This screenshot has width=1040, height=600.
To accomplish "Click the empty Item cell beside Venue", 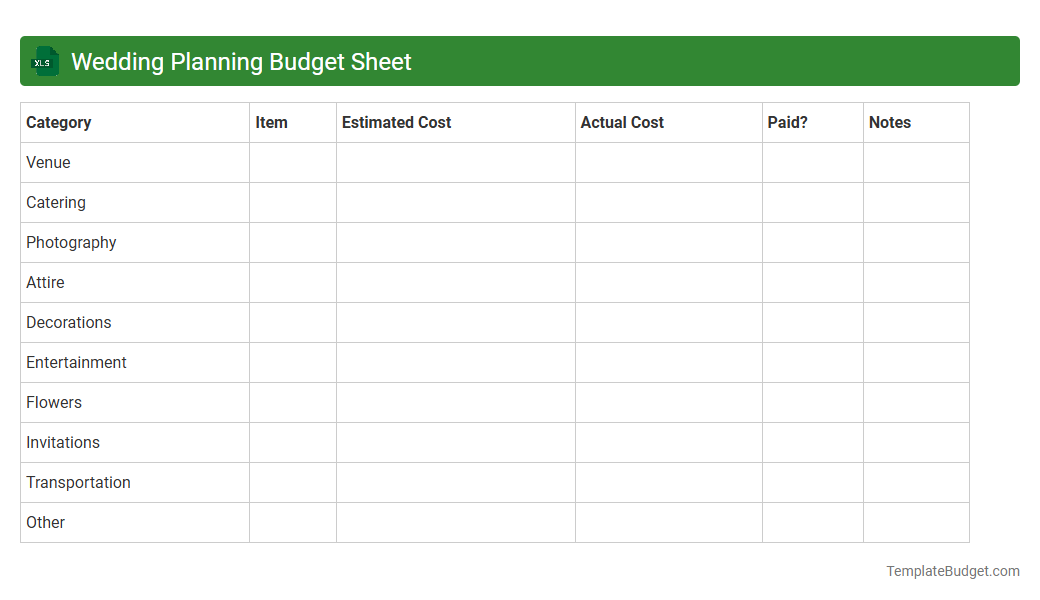I will pyautogui.click(x=292, y=162).
